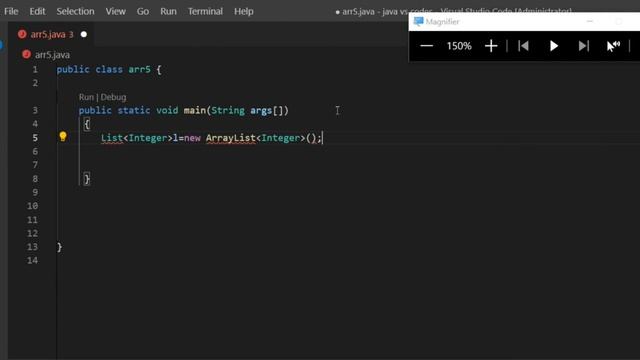Viewport: 640px width, 360px height.
Task: Open the Help menu
Action: click(x=244, y=11)
